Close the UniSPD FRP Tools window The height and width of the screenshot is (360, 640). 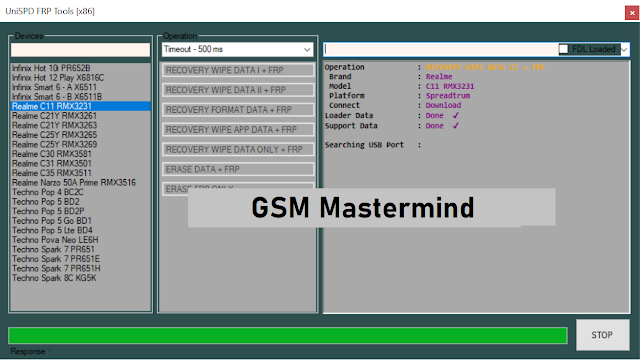[x=632, y=13]
